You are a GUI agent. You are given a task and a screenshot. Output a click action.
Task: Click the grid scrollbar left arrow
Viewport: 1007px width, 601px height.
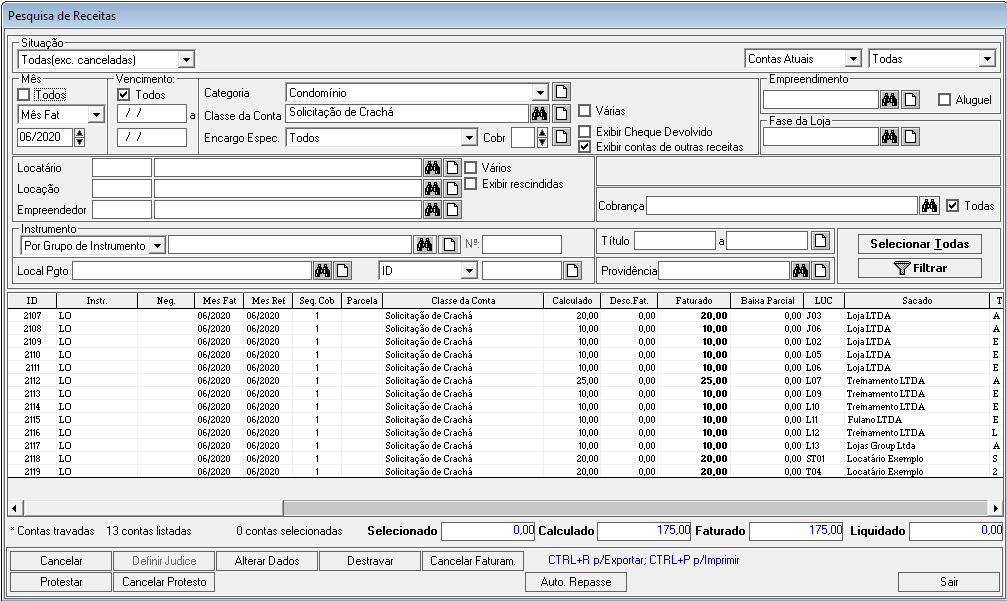click(14, 508)
